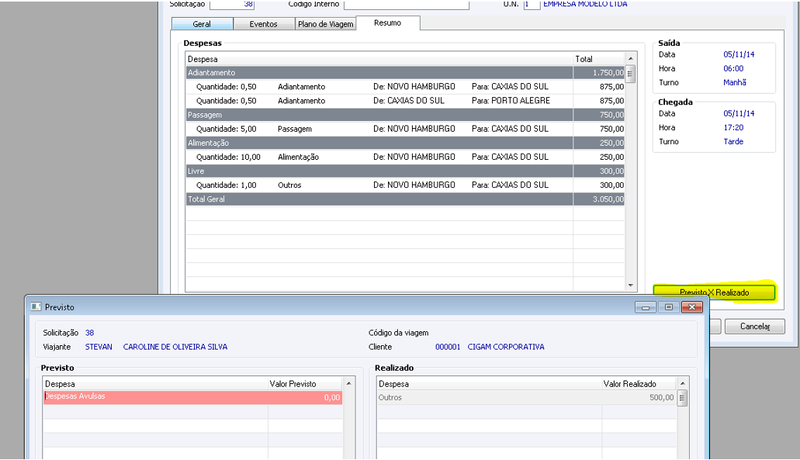Click the Chegada Hora value 17:20

click(733, 127)
